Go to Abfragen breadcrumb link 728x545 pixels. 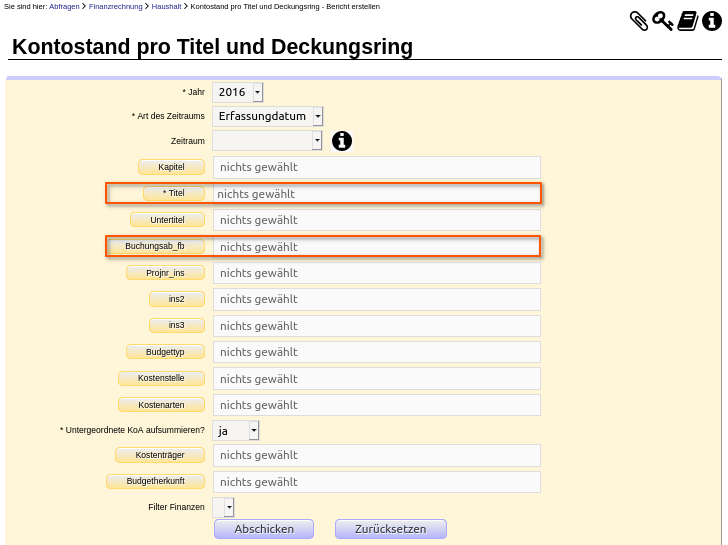click(x=64, y=6)
